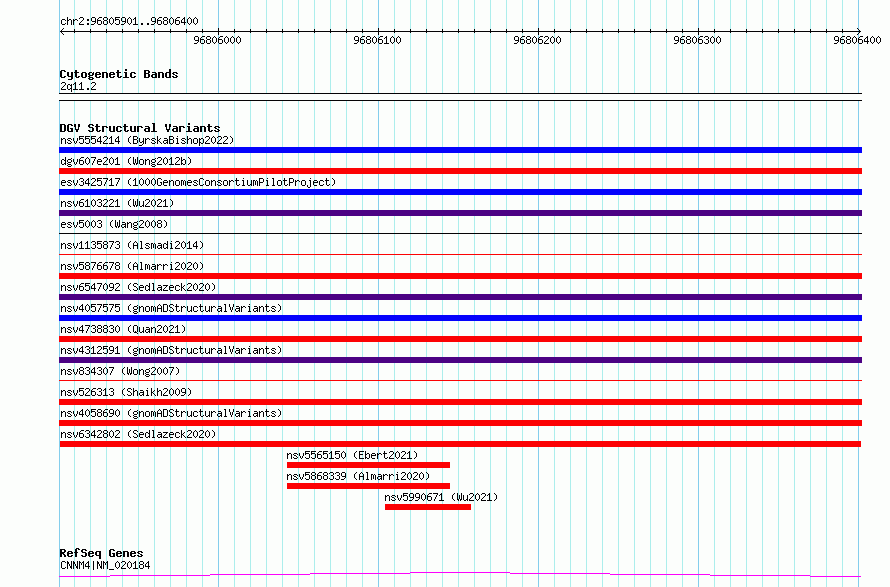Click the blue bar under nsv4057575
The height and width of the screenshot is (587, 890).
click(x=460, y=318)
